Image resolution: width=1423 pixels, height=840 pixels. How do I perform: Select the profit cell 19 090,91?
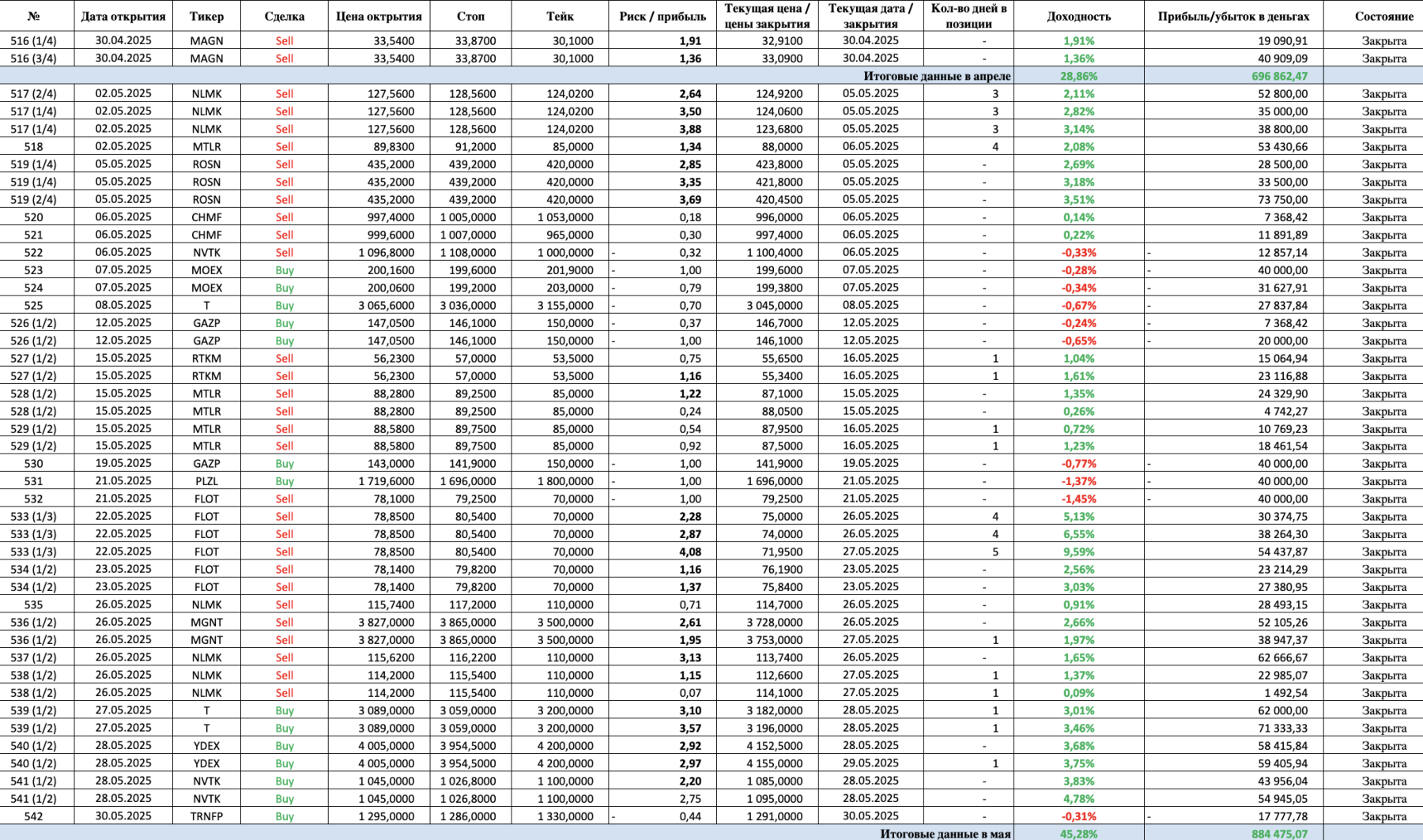pos(1233,40)
